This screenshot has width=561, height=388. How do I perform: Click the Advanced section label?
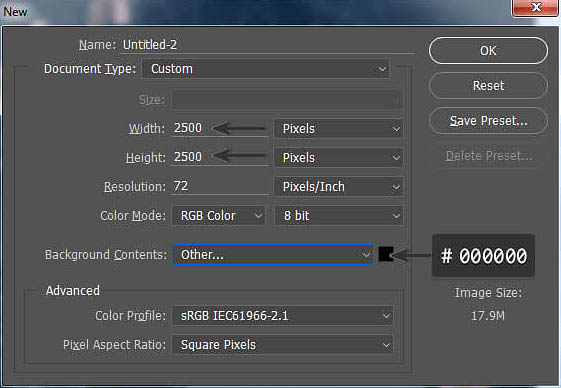click(x=73, y=291)
